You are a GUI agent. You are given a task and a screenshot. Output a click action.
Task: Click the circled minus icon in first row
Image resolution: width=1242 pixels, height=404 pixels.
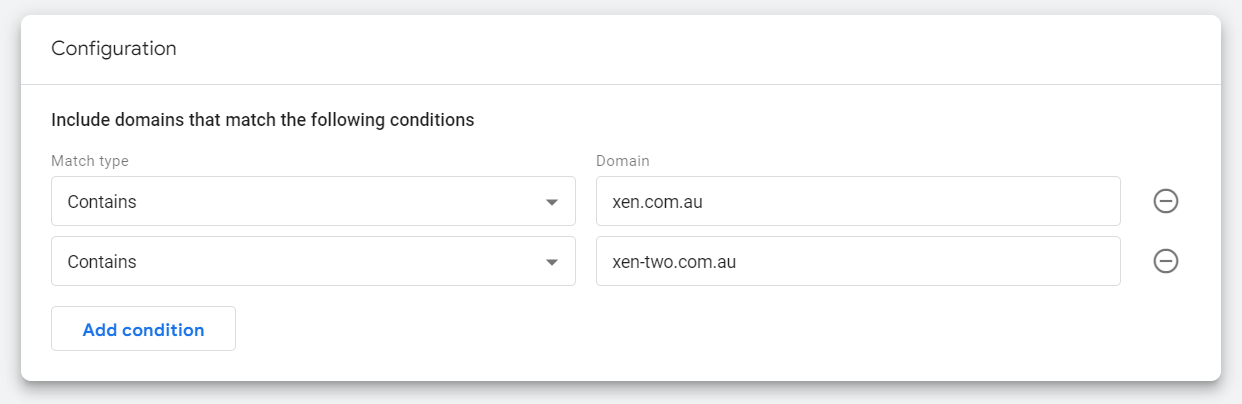(x=1165, y=201)
